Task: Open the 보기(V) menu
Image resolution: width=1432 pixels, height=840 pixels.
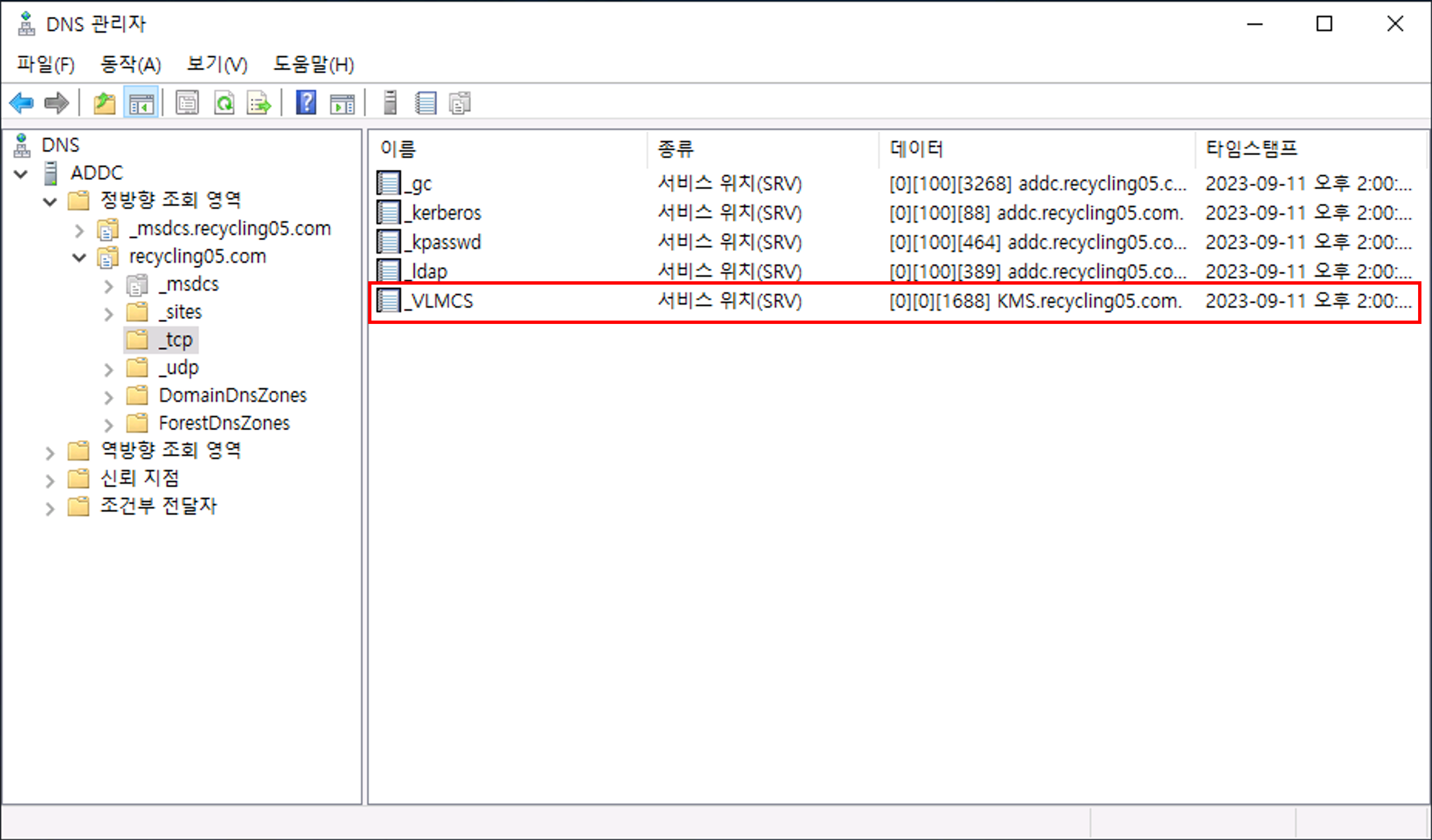Action: pos(217,64)
